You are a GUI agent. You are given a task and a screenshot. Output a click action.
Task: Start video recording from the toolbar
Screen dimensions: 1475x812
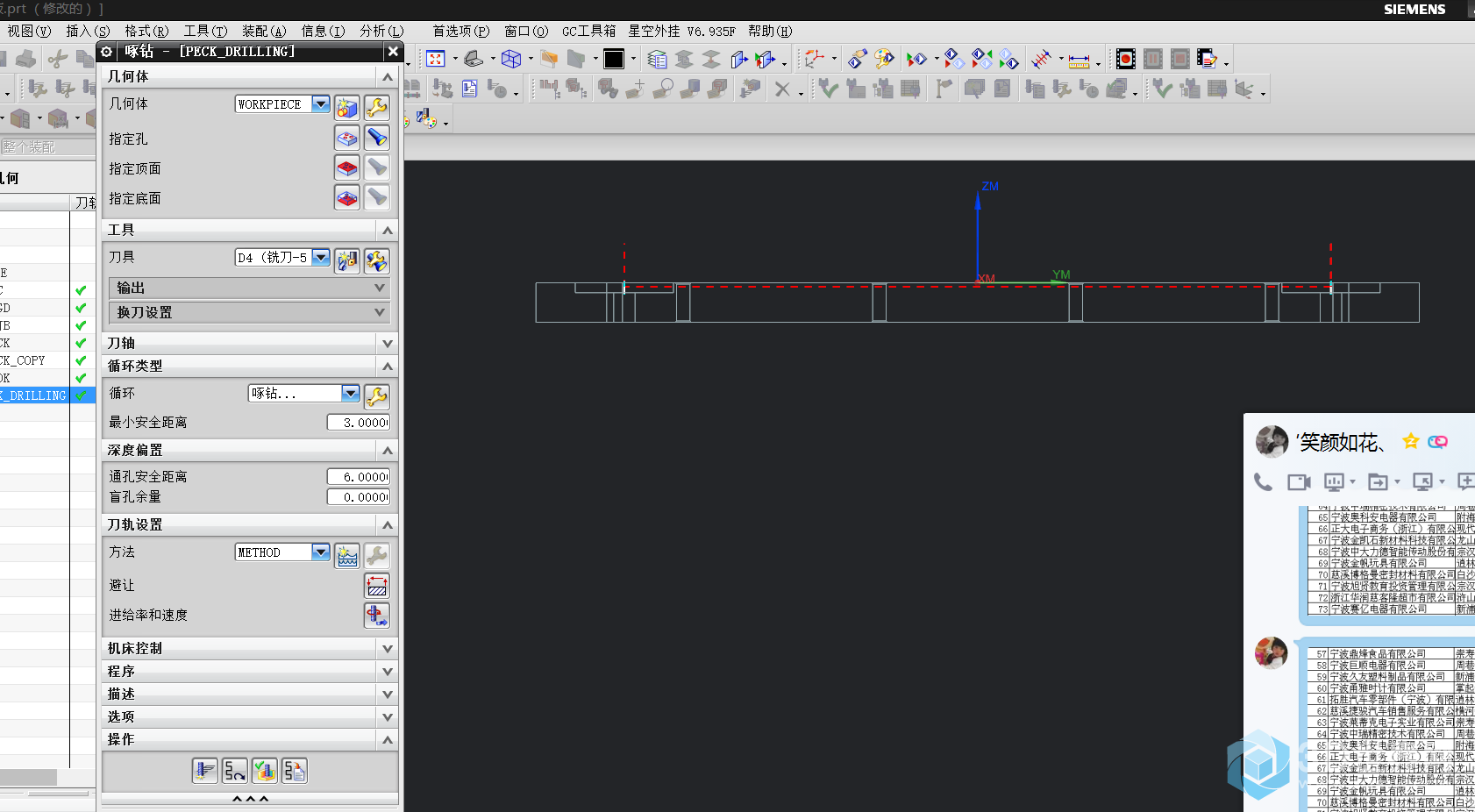point(1126,59)
